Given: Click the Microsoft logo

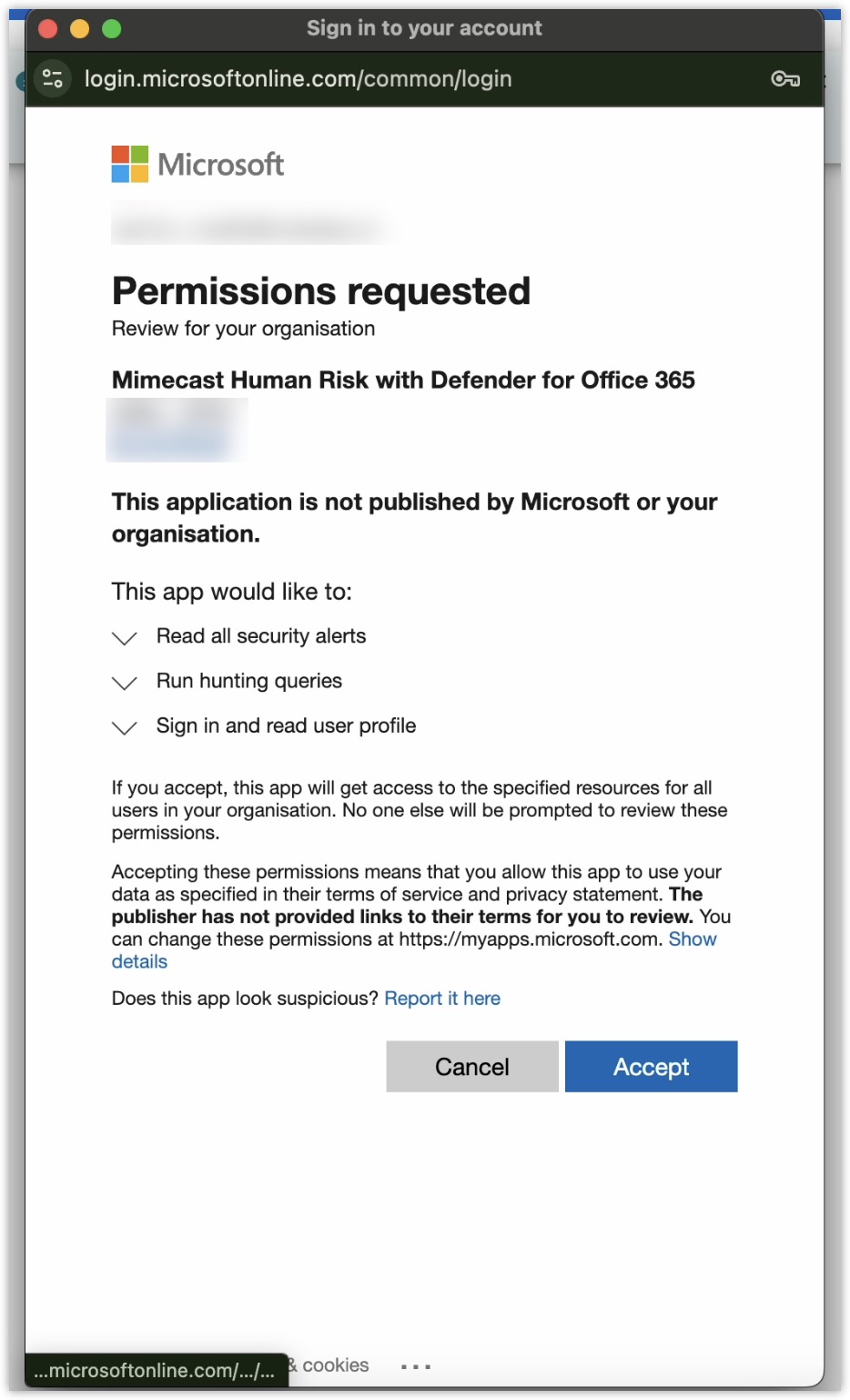Looking at the screenshot, I should (197, 164).
